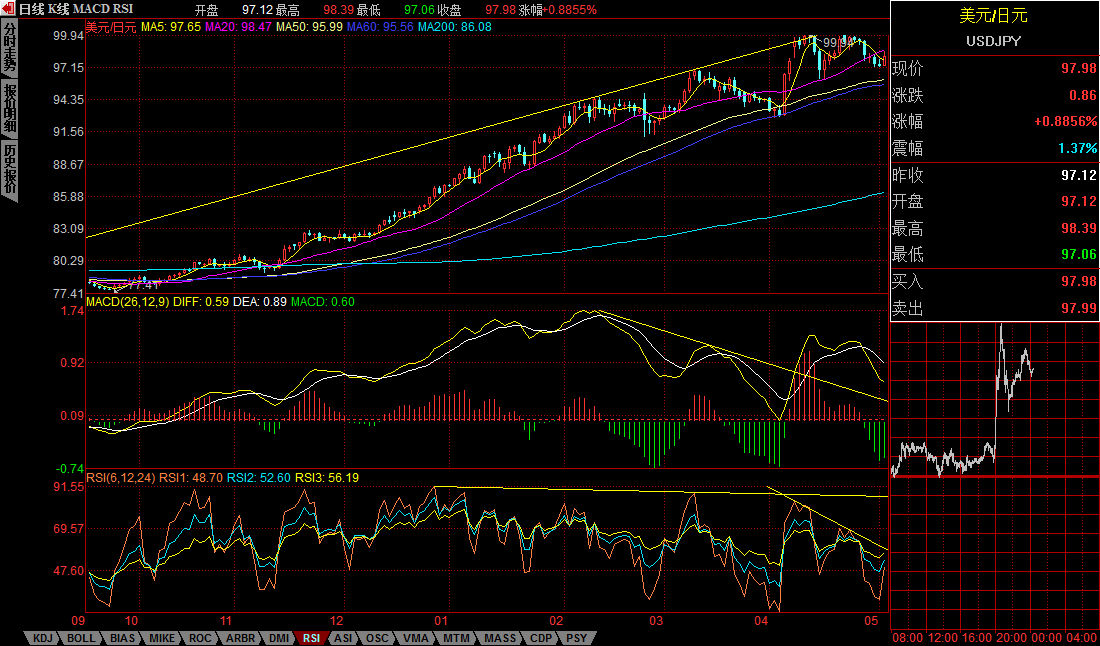Open the 报价明细 side tab
Image resolution: width=1100 pixels, height=646 pixels.
click(9, 109)
